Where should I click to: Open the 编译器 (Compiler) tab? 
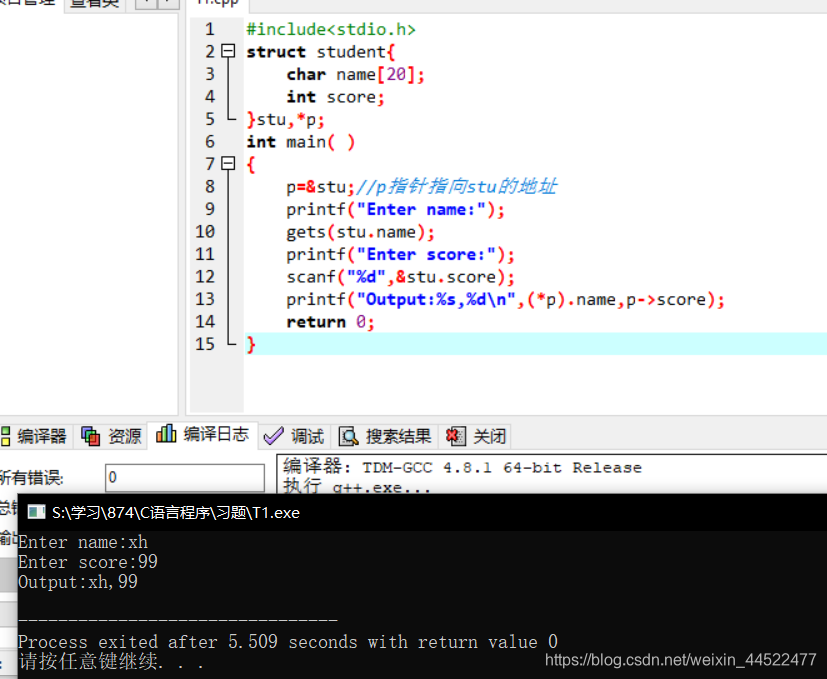(35, 436)
